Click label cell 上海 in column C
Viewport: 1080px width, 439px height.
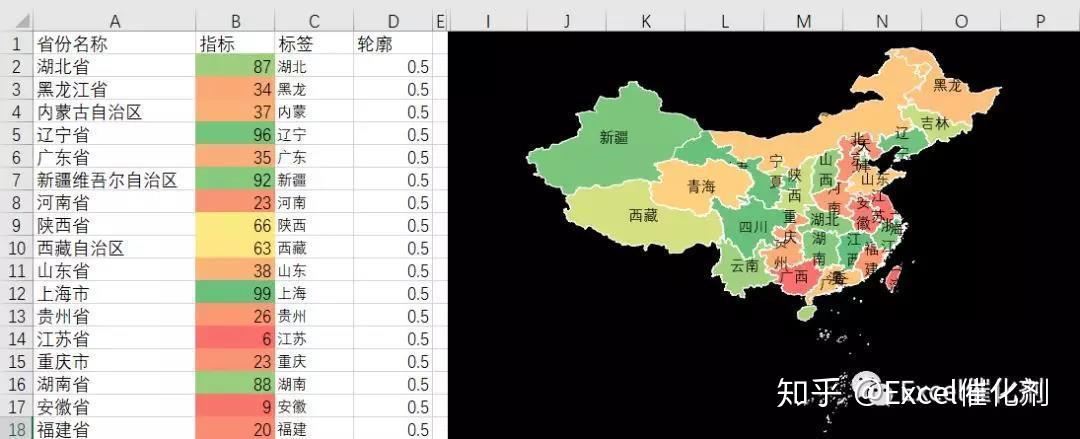pos(313,294)
